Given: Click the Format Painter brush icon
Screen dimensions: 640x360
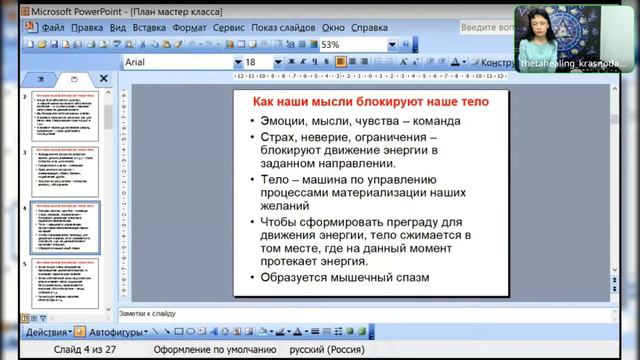Looking at the screenshot, I should (178, 44).
